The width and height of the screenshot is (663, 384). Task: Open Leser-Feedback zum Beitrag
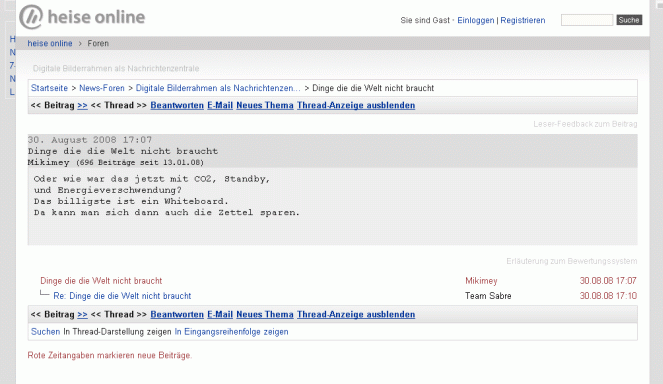tap(585, 124)
